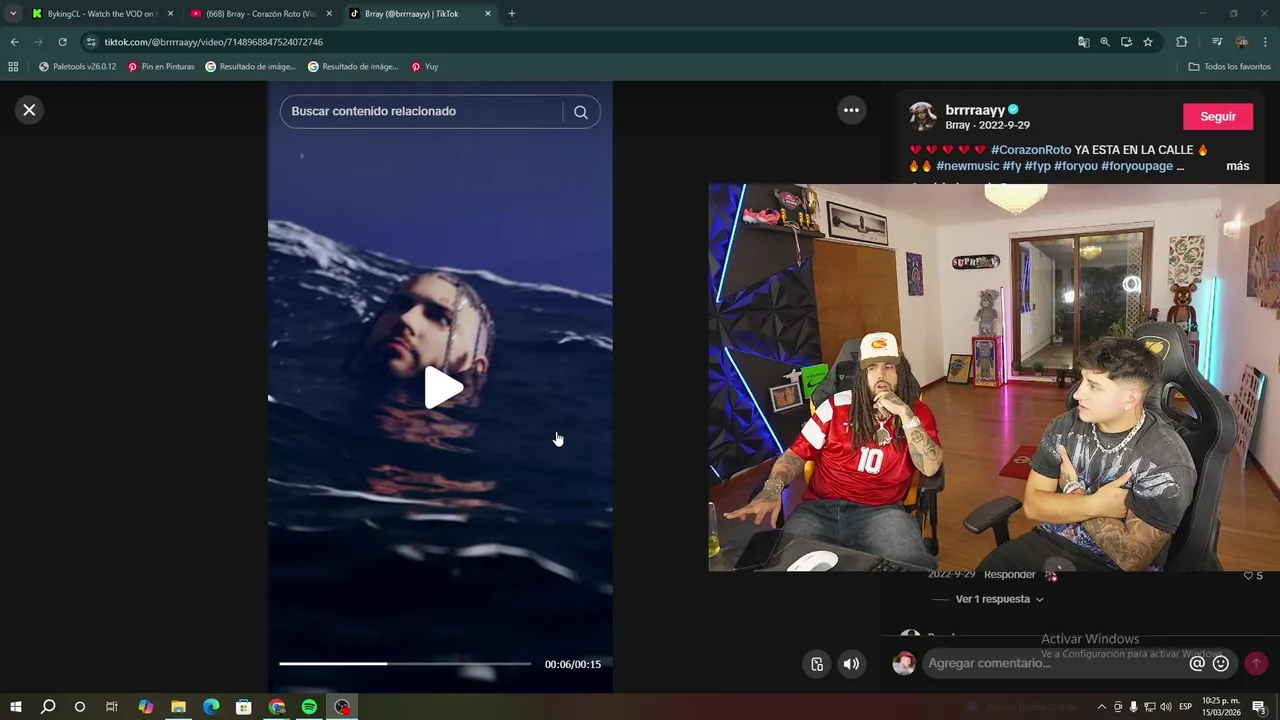
Task: View site information icon in address bar
Action: point(91,42)
